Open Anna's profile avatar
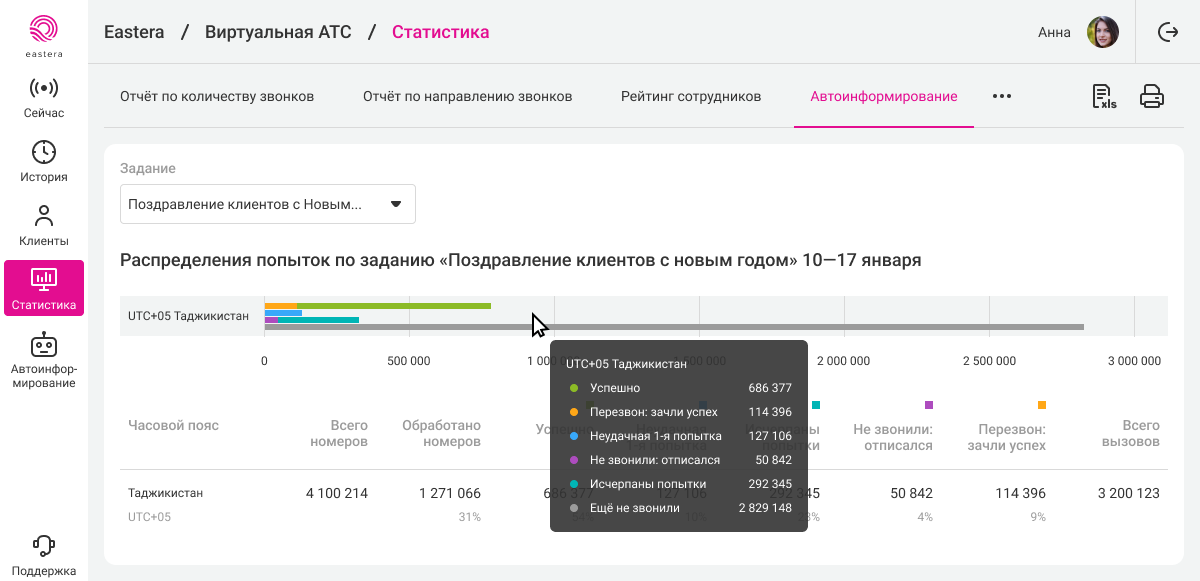Viewport: 1200px width, 581px height. click(1103, 32)
